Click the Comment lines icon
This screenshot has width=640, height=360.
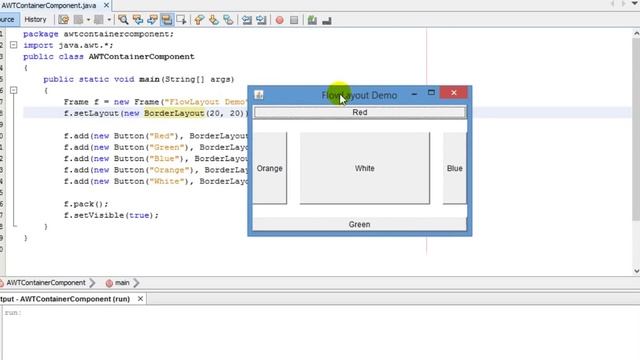tap(312, 20)
